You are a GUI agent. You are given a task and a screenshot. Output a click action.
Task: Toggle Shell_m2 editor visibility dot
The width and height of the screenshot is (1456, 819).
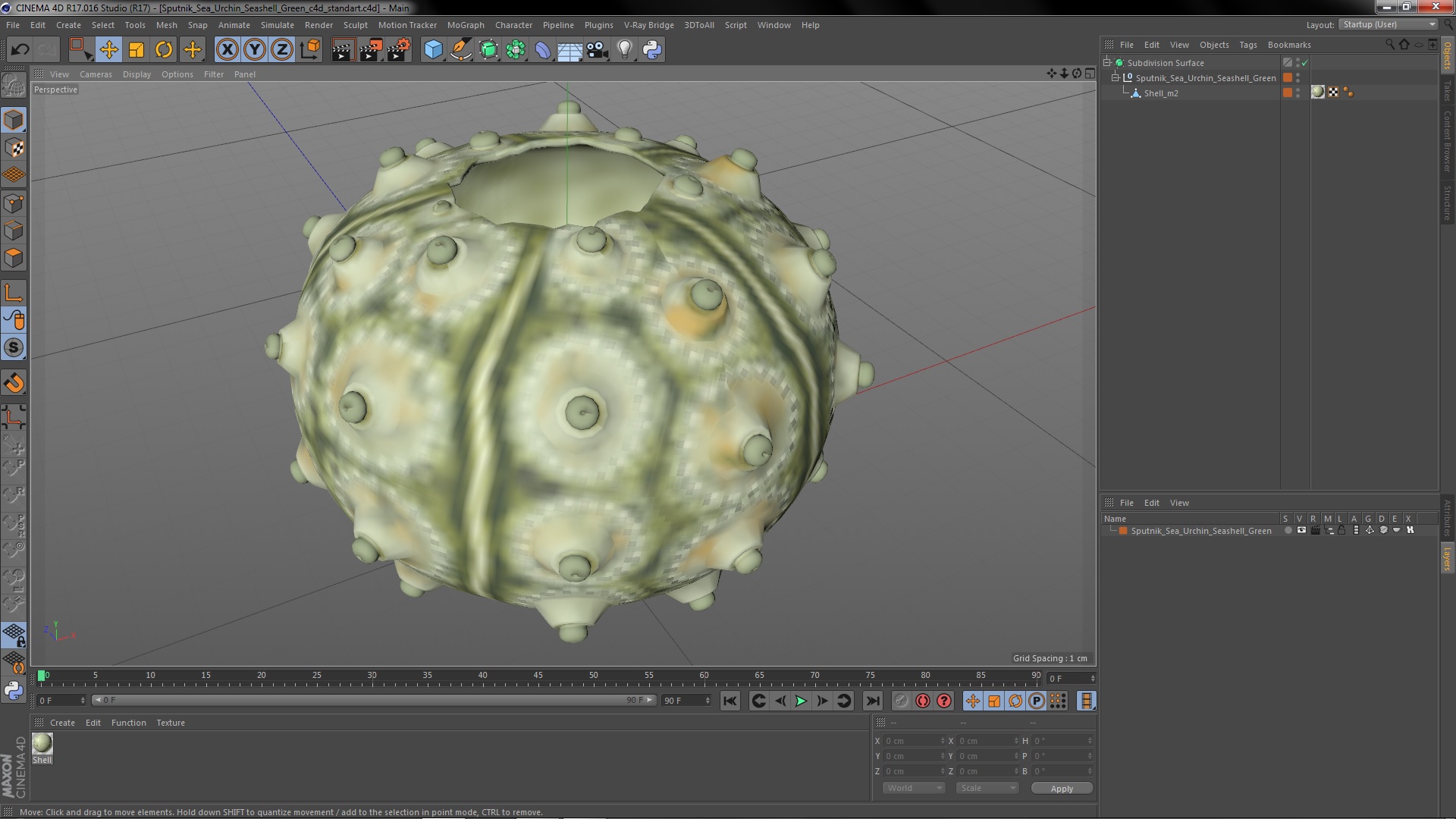pyautogui.click(x=1298, y=90)
